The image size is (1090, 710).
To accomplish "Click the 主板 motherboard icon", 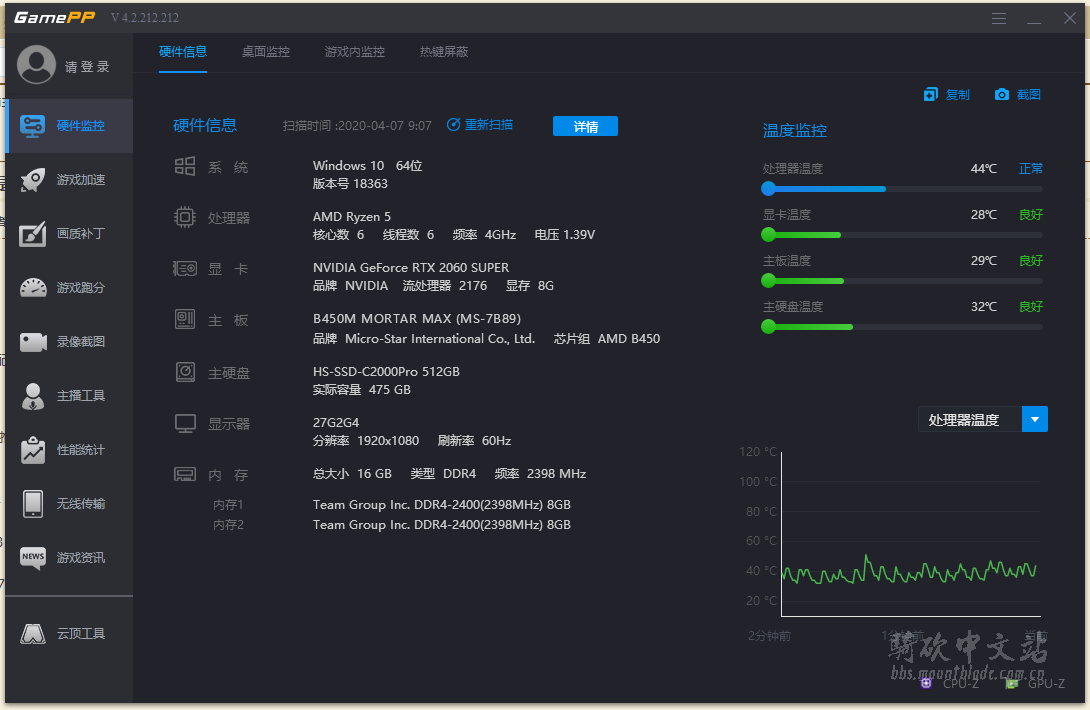I will click(x=185, y=319).
